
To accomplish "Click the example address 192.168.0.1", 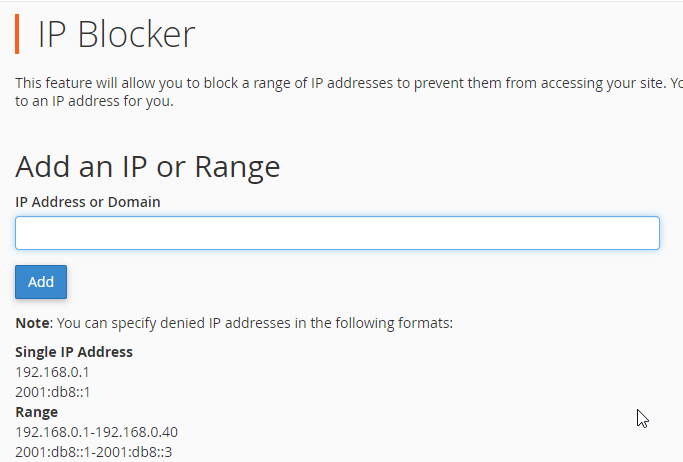I will [x=52, y=372].
